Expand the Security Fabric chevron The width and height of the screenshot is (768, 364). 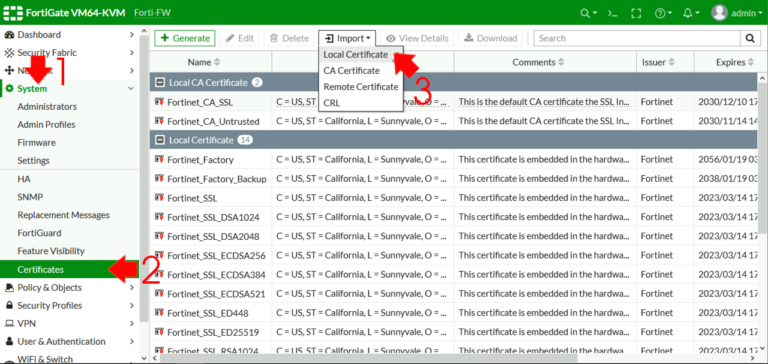pyautogui.click(x=131, y=53)
